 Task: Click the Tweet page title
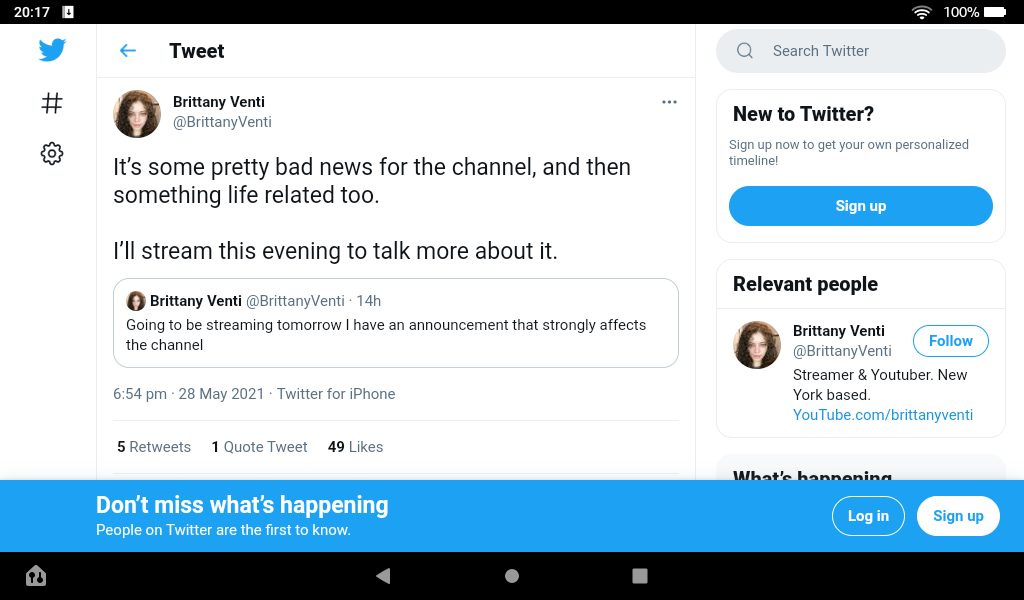click(x=197, y=51)
